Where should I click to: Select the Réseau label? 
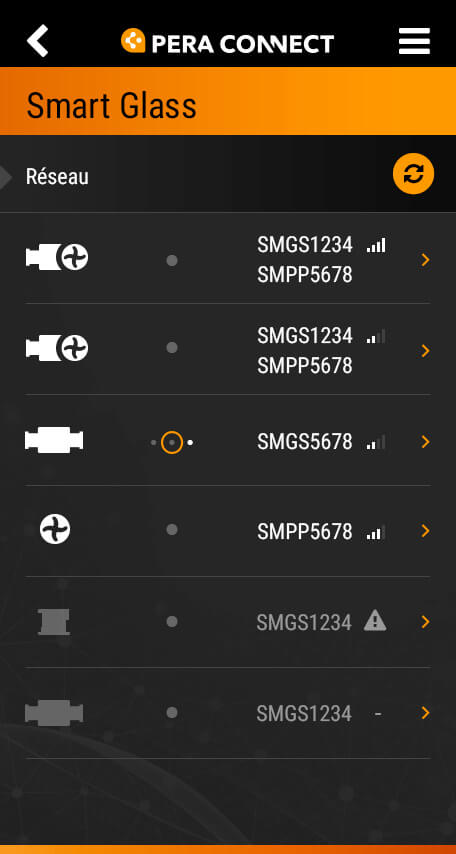pos(57,177)
